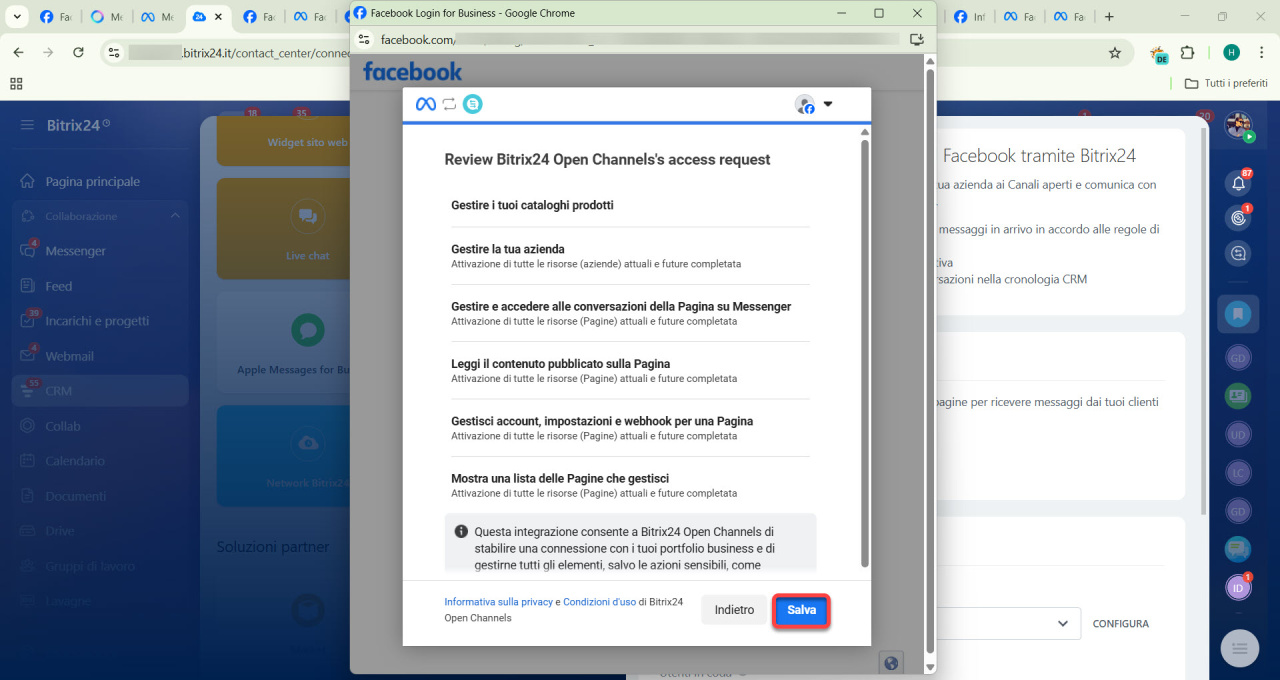This screenshot has width=1280, height=680.
Task: Click the Facebook logo in the popup
Action: (x=412, y=71)
